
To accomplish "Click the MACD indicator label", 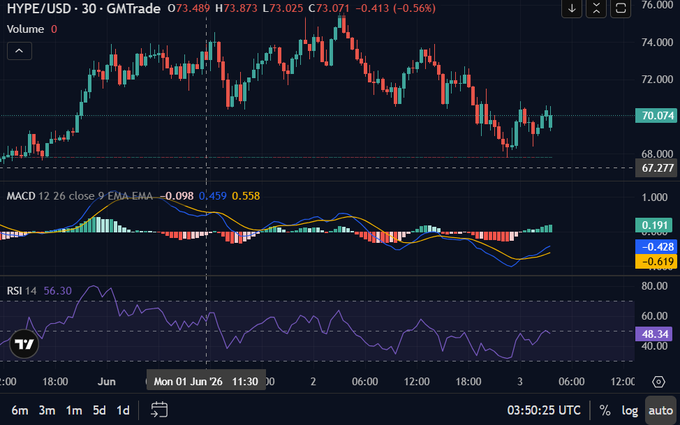I will [21, 196].
